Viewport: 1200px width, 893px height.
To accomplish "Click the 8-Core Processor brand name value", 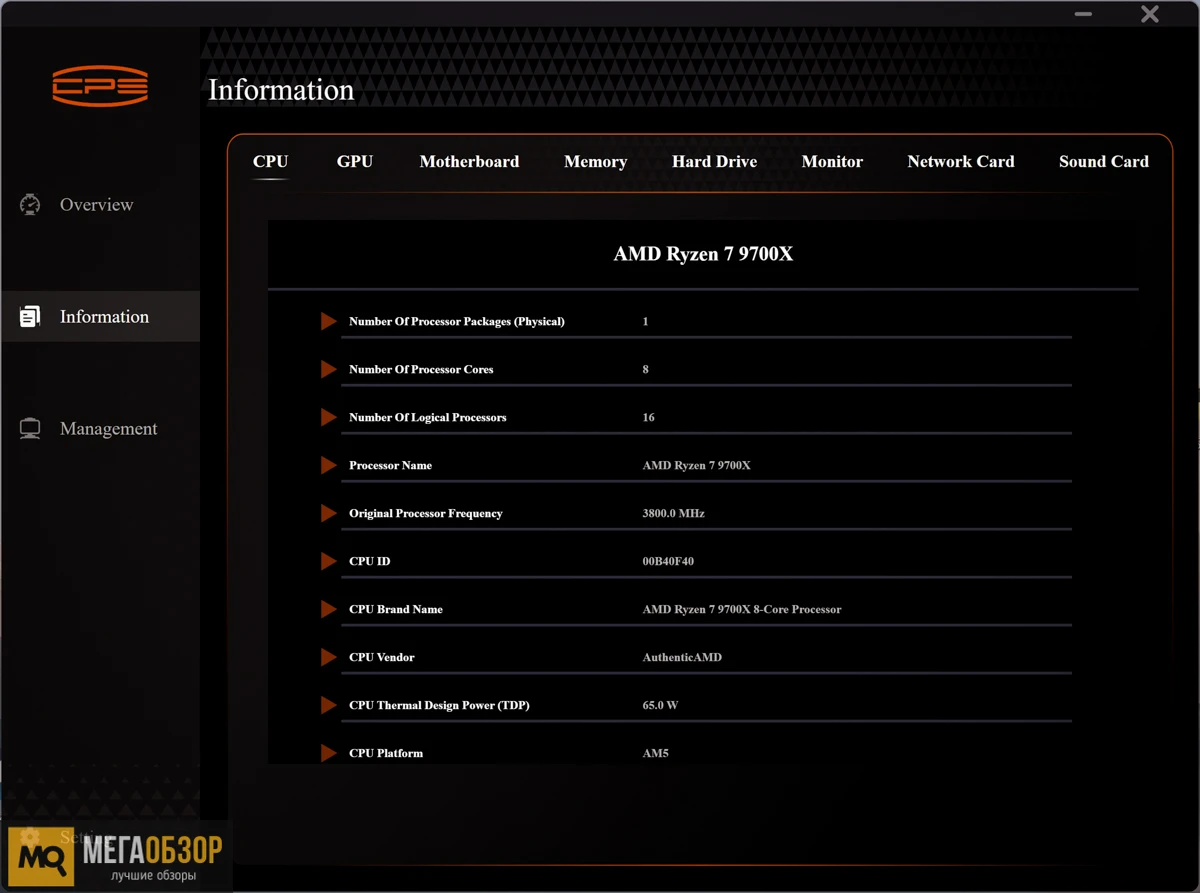I will 742,610.
